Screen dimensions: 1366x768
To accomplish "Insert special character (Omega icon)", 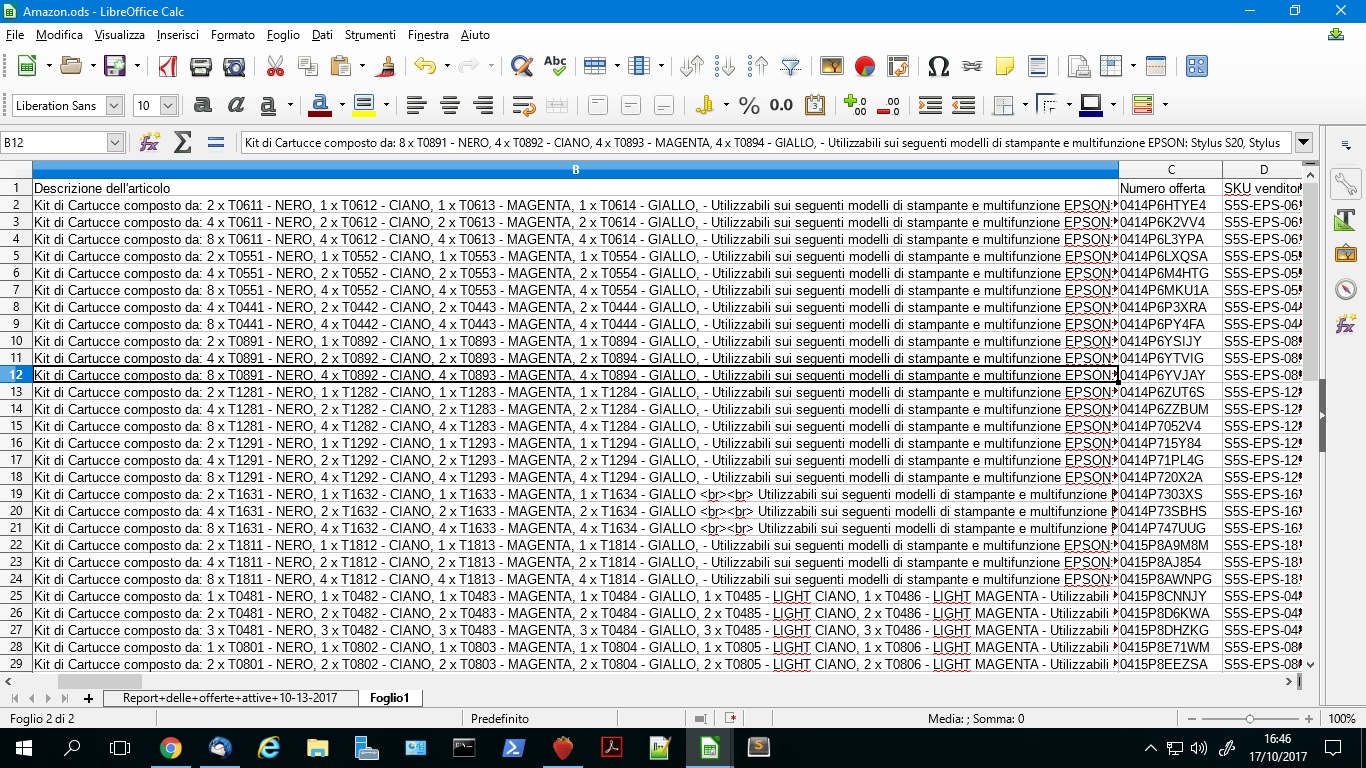I will (x=938, y=66).
